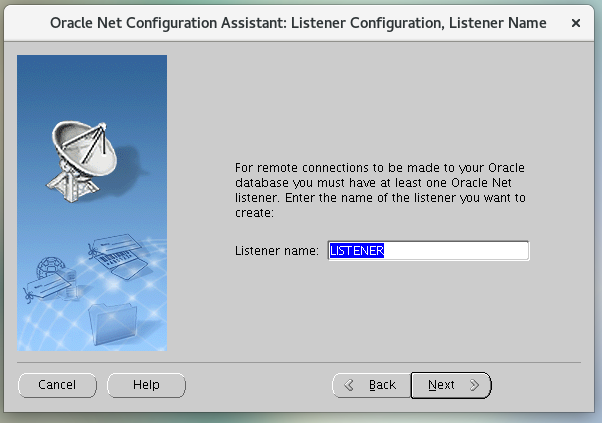Open Help for the listener configuration
602x423 pixels.
146,385
